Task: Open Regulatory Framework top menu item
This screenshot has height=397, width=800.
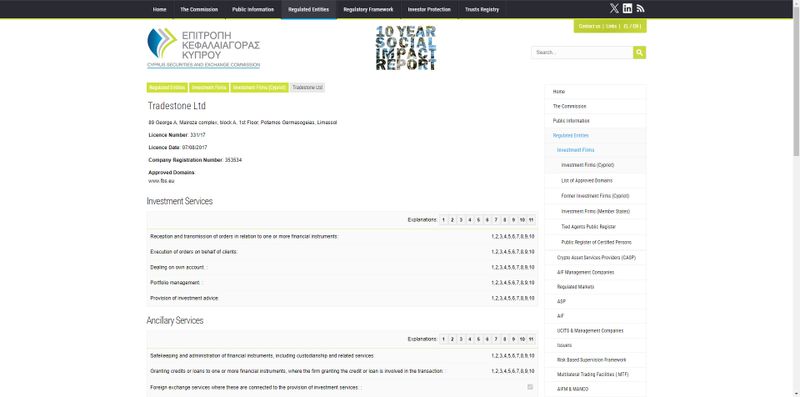Action: 368,9
